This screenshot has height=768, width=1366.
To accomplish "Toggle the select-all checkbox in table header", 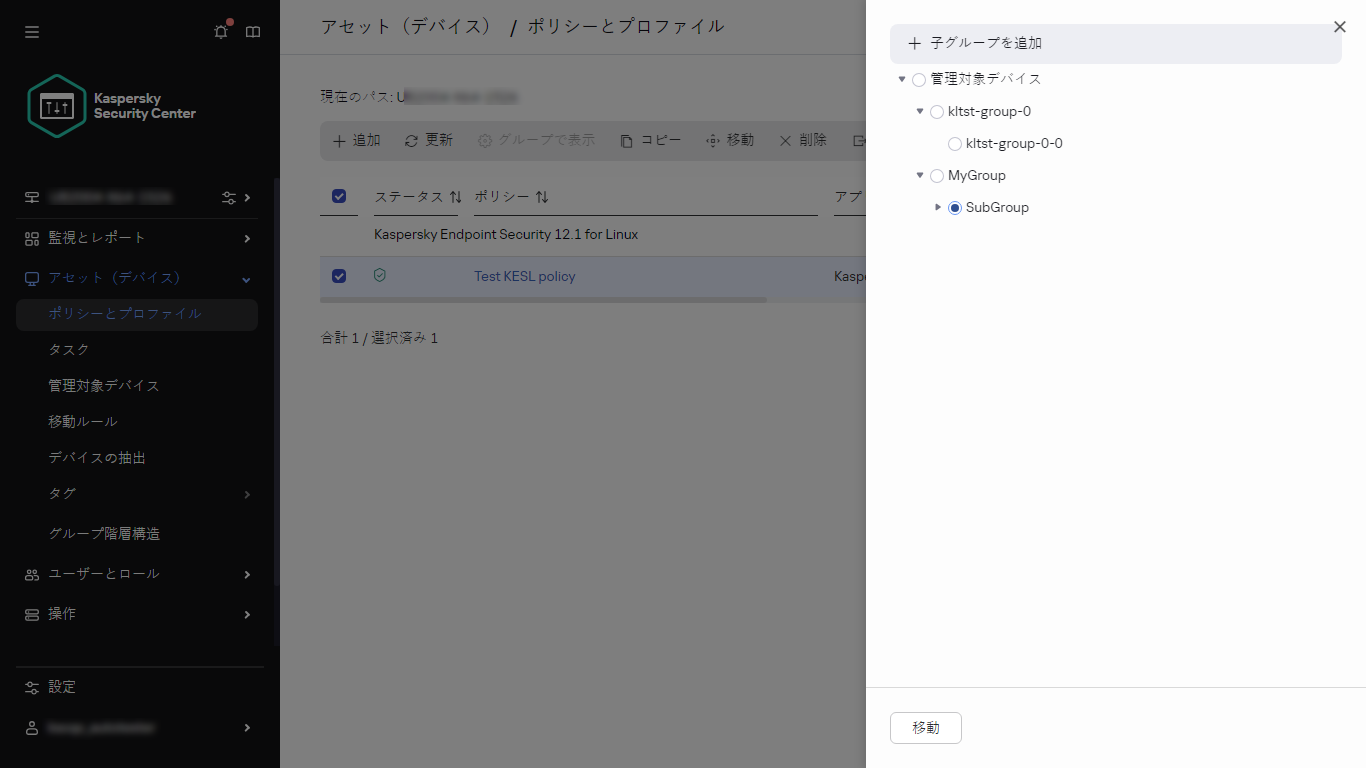I will tap(339, 196).
